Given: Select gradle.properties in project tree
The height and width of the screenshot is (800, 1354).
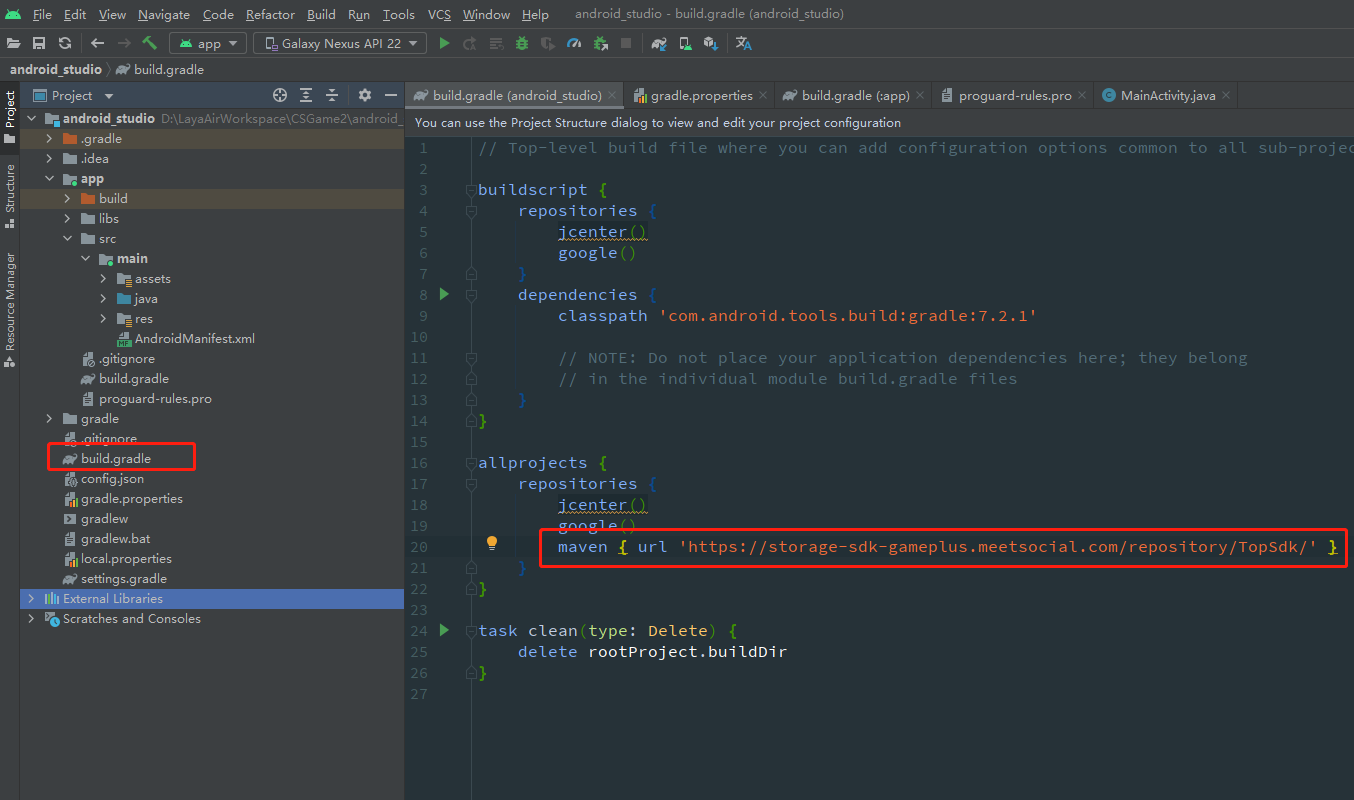Looking at the screenshot, I should (131, 498).
